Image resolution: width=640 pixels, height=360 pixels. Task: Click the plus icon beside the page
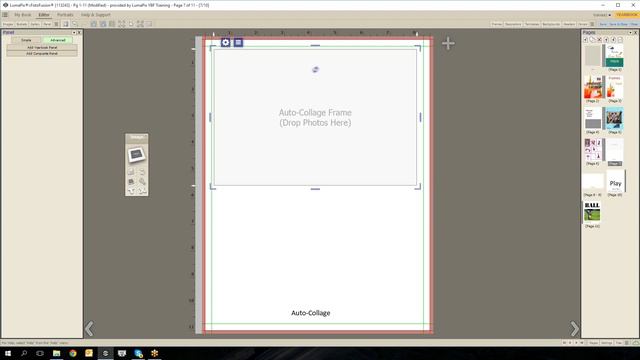coord(448,43)
